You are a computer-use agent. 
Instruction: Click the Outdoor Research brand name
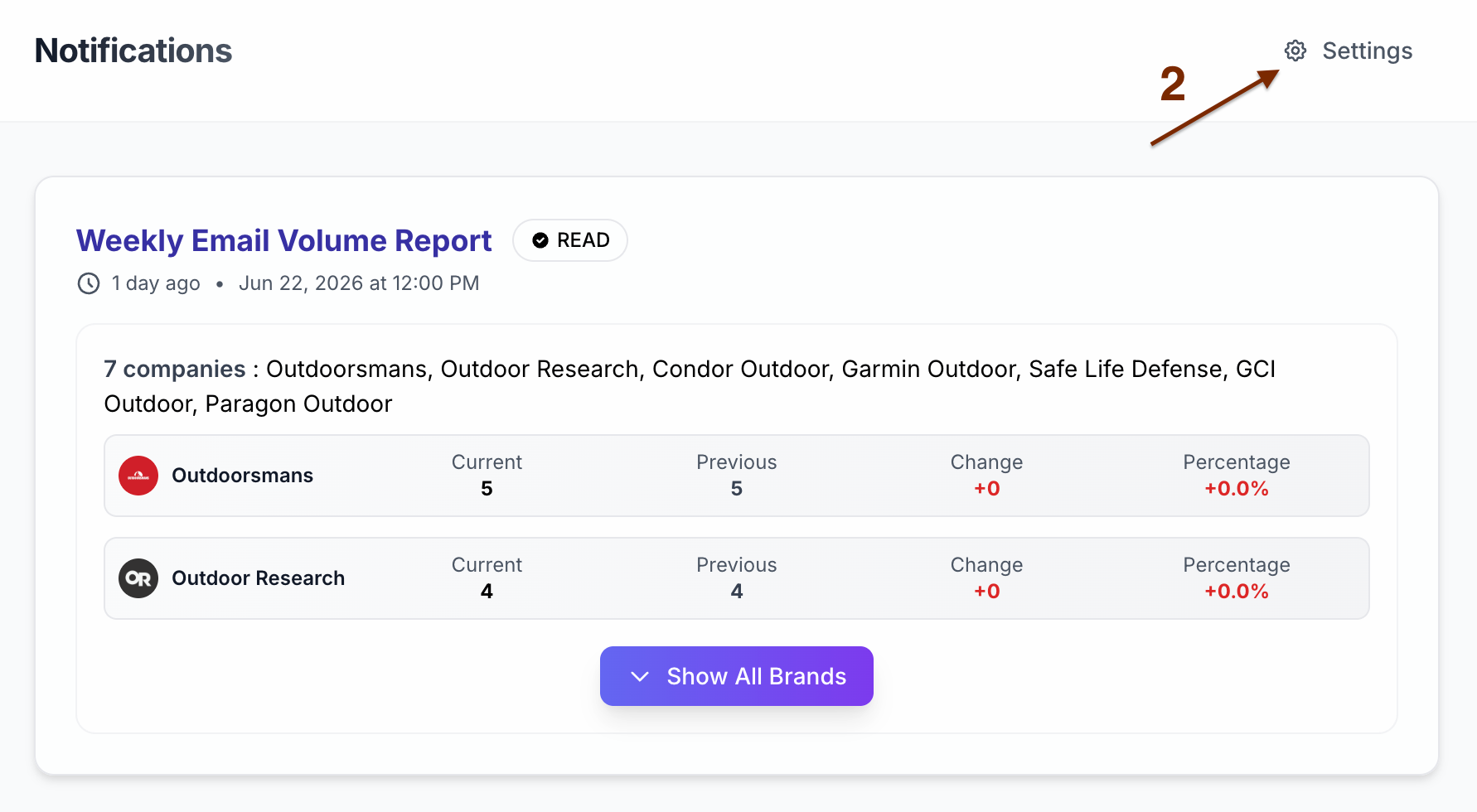click(x=259, y=578)
